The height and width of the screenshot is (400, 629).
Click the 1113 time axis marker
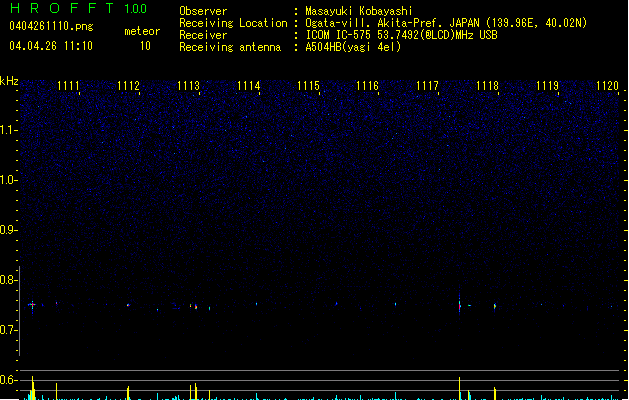(188, 86)
